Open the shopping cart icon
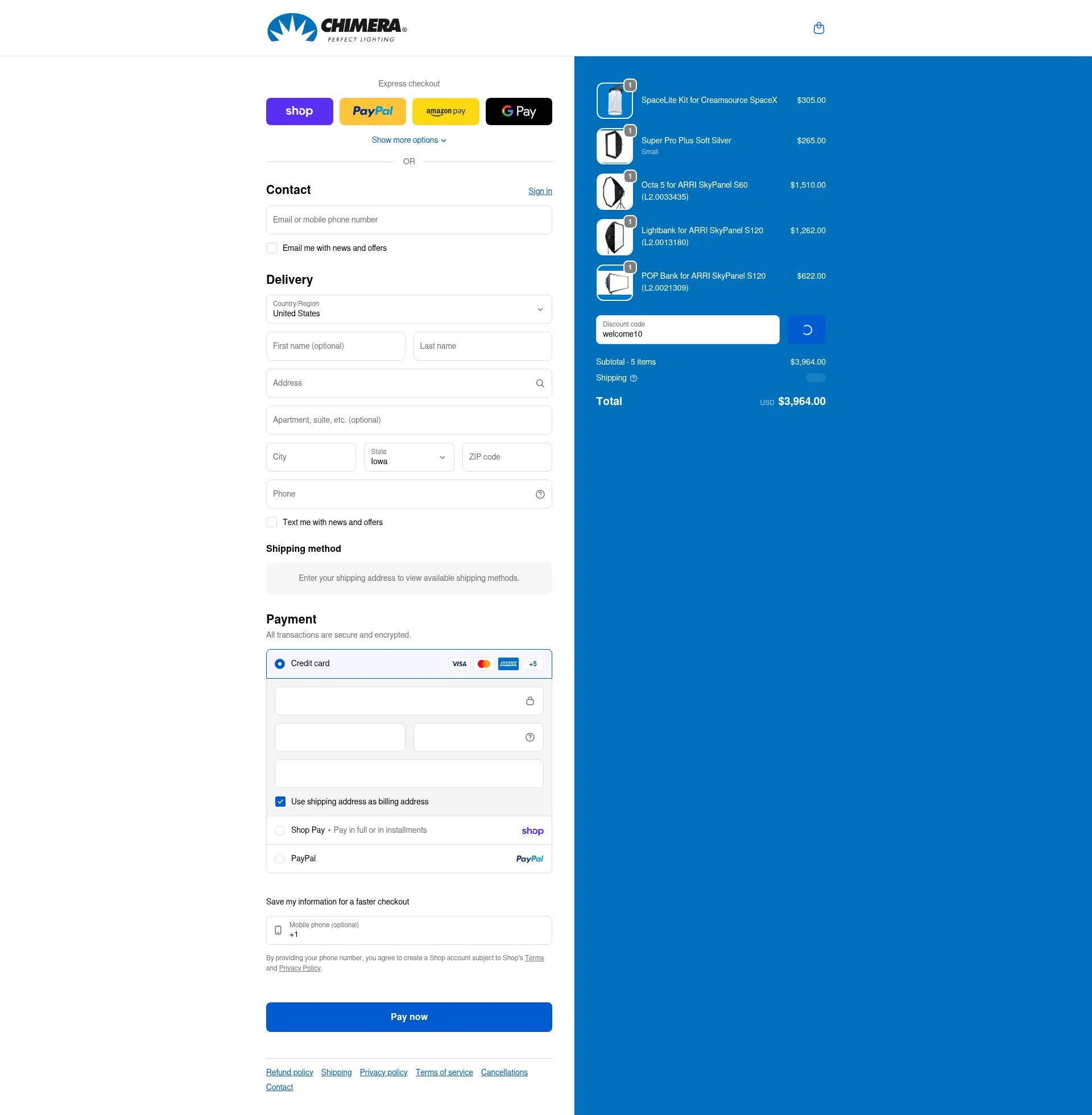 (x=818, y=27)
